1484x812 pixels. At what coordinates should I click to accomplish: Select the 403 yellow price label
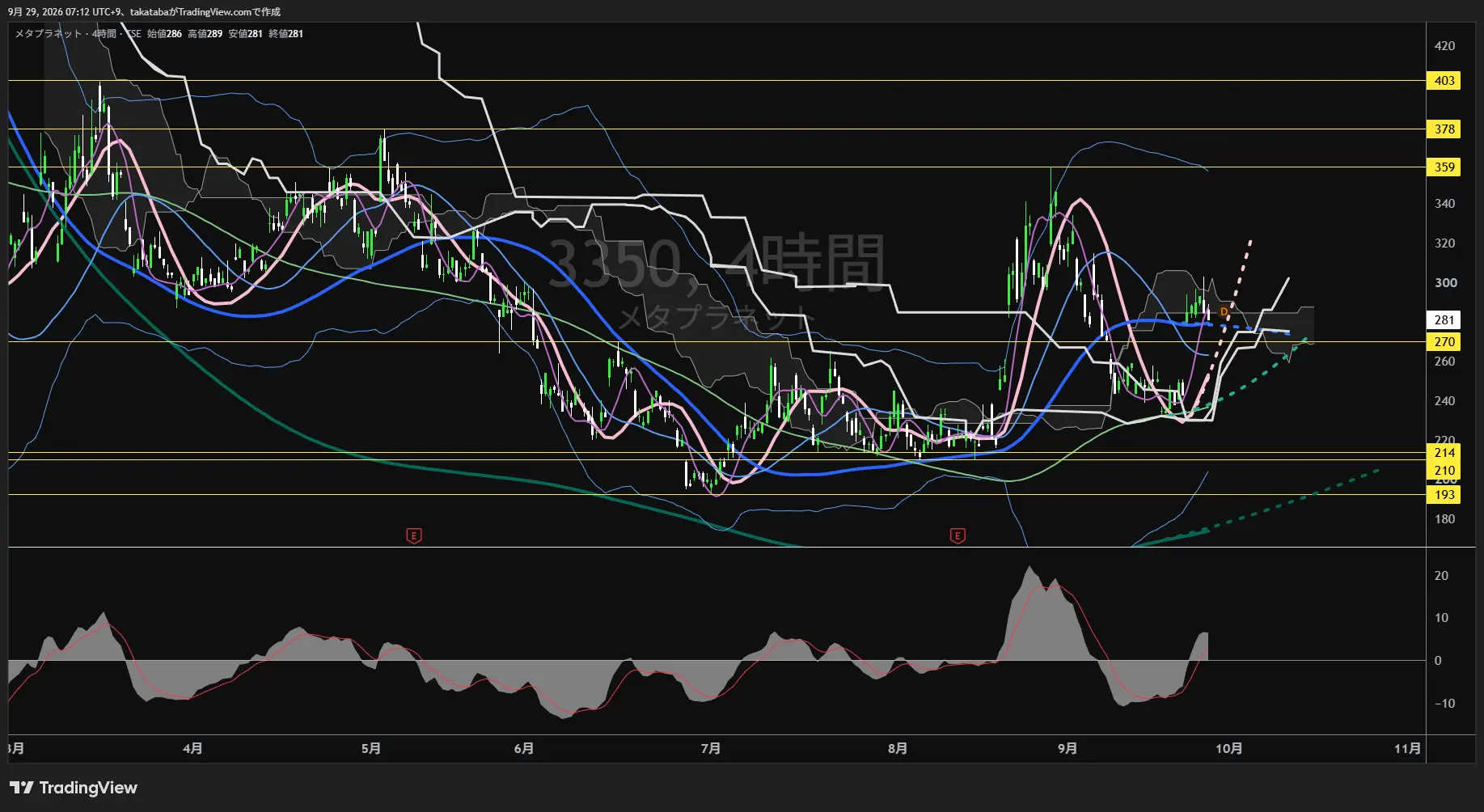[x=1444, y=81]
